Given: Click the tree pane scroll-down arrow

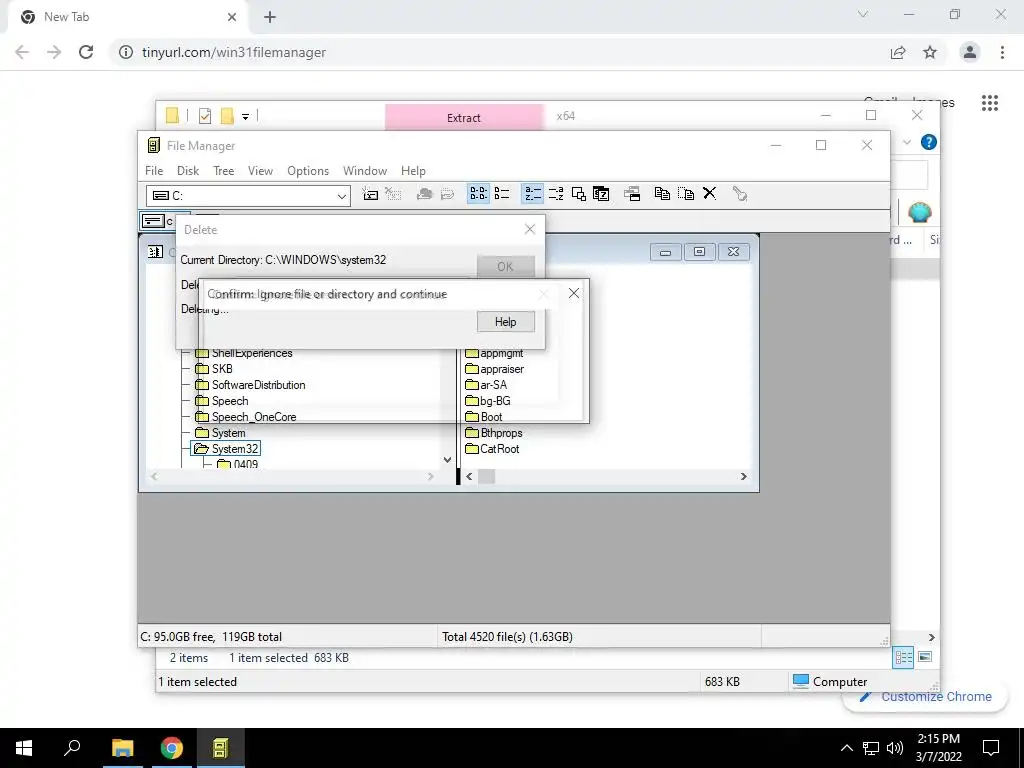Looking at the screenshot, I should click(x=447, y=460).
